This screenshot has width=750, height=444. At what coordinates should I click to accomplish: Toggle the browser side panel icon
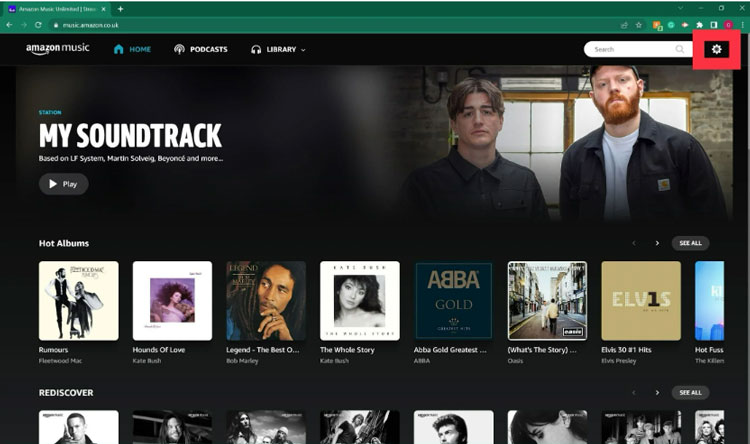pyautogui.click(x=714, y=25)
